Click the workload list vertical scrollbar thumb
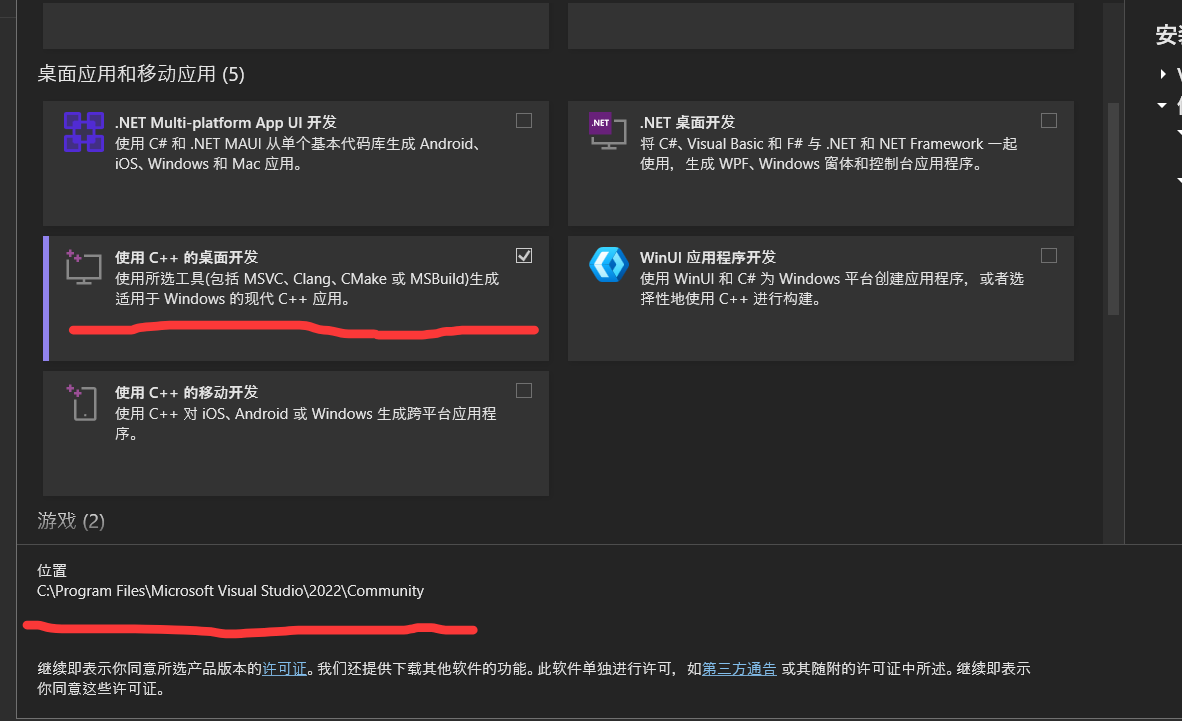Viewport: 1182px width, 721px height. 1112,208
